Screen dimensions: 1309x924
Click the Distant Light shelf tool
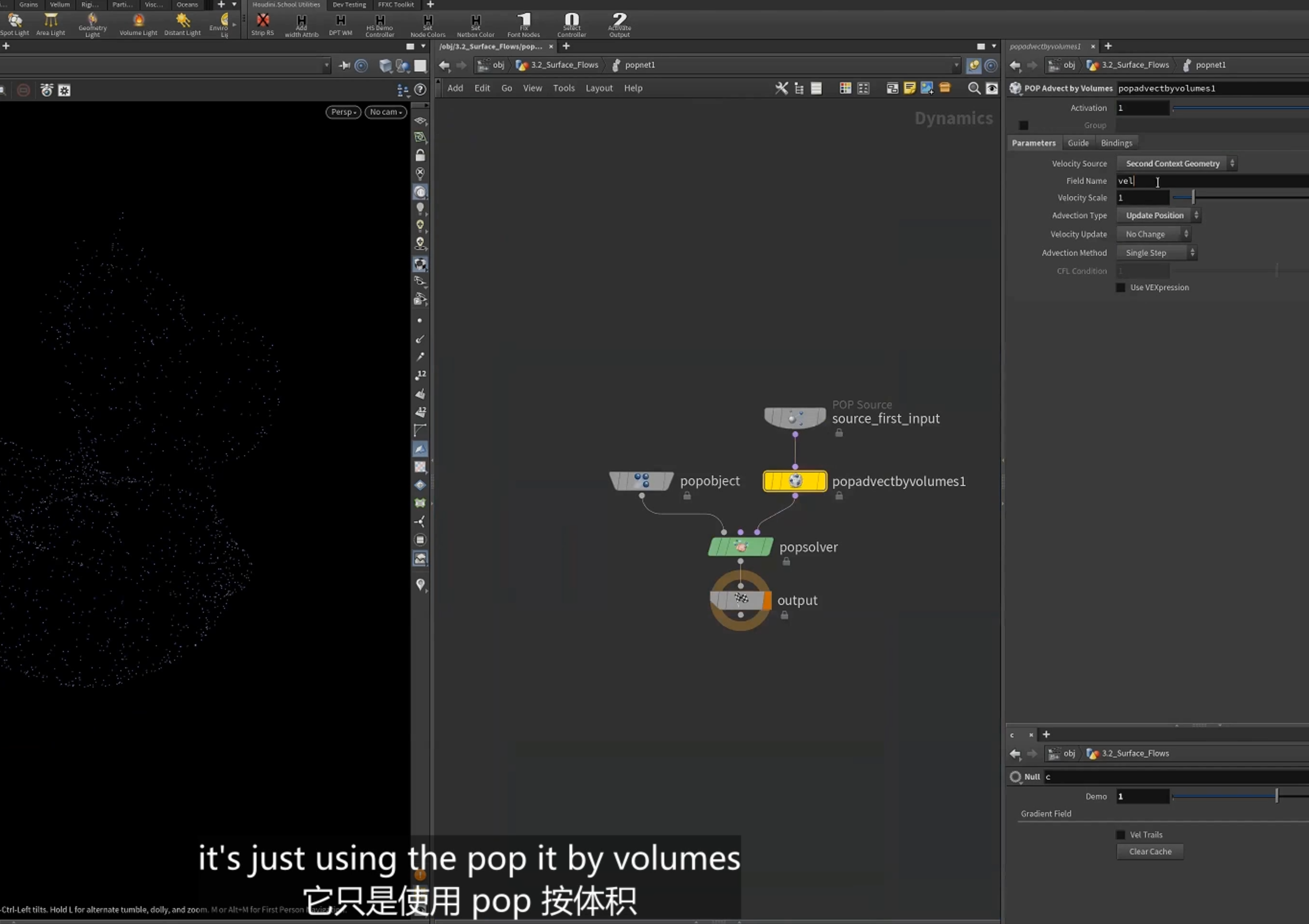pyautogui.click(x=182, y=24)
